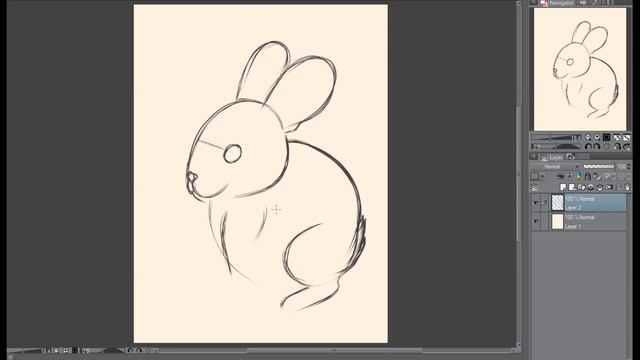Zoom out using Navigator magnifier minus icon

coord(588,137)
